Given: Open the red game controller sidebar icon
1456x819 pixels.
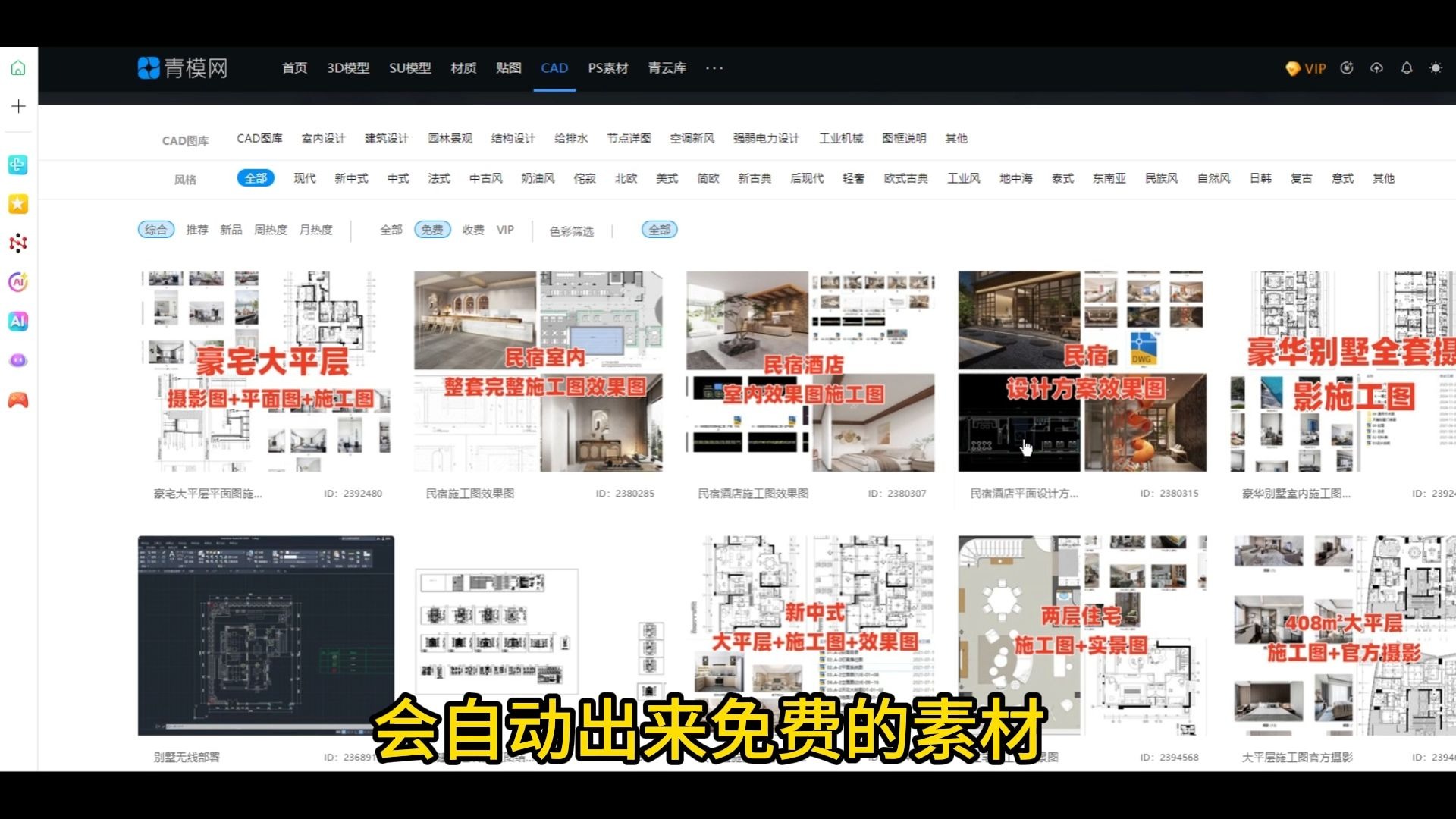Looking at the screenshot, I should tap(18, 400).
